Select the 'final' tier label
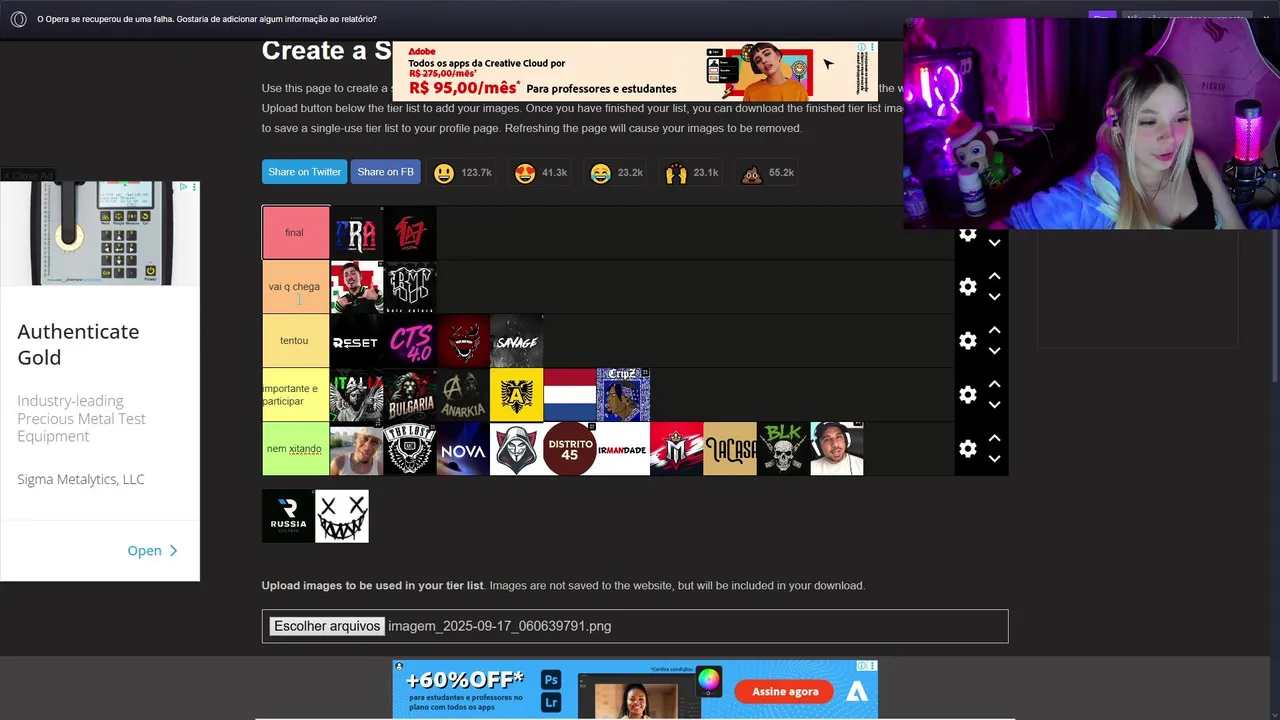1280x720 pixels. (x=295, y=233)
